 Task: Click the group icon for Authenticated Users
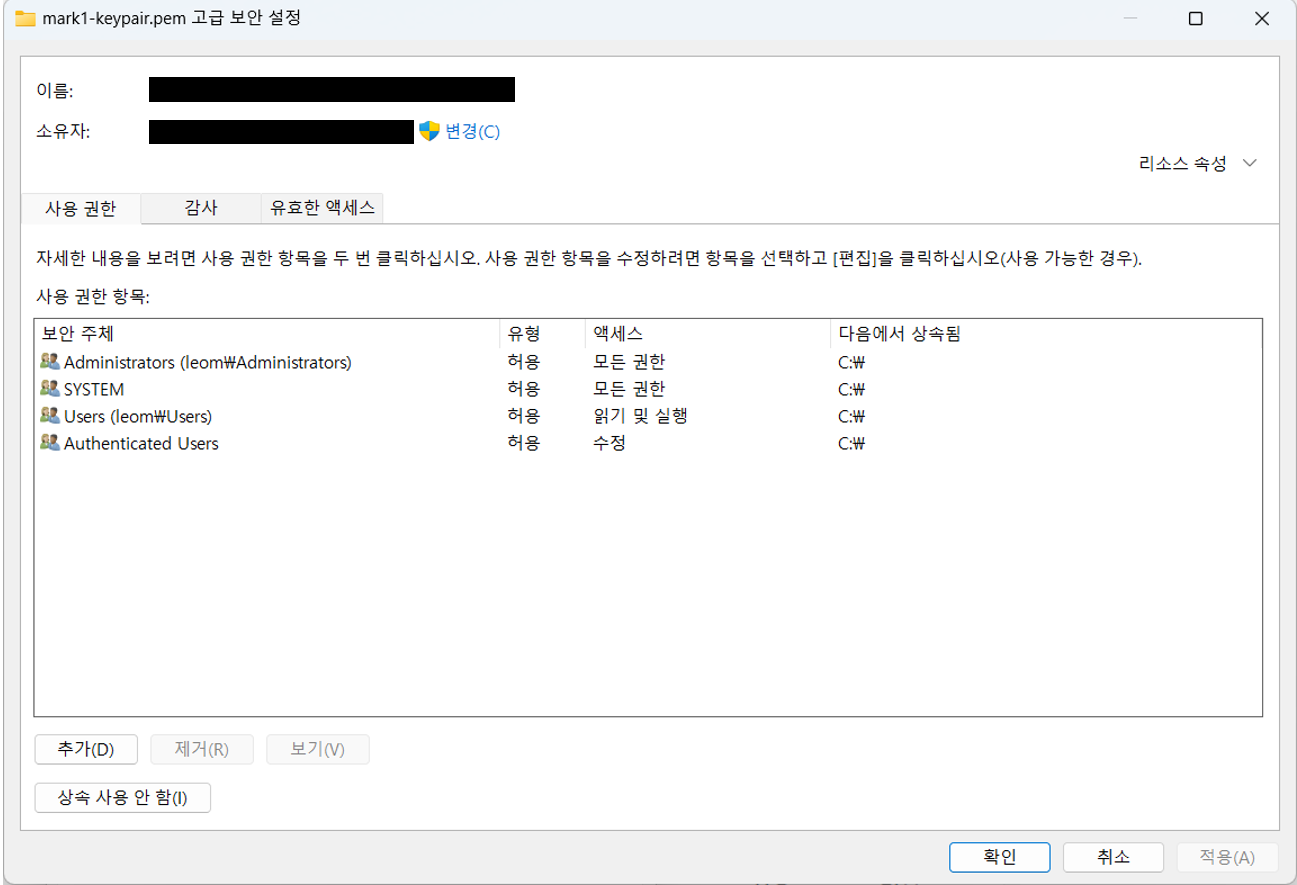50,443
